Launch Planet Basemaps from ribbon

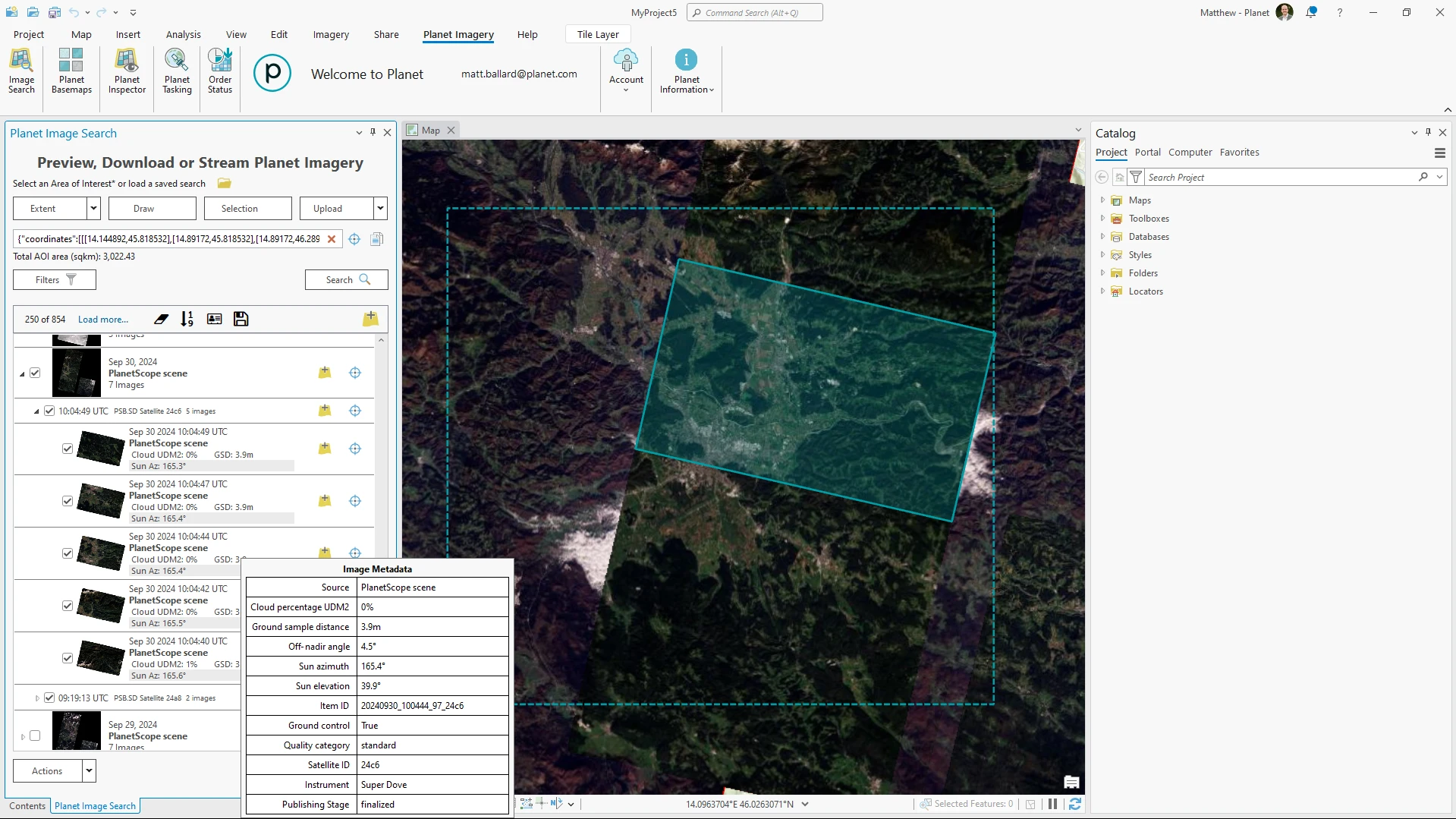[x=71, y=71]
